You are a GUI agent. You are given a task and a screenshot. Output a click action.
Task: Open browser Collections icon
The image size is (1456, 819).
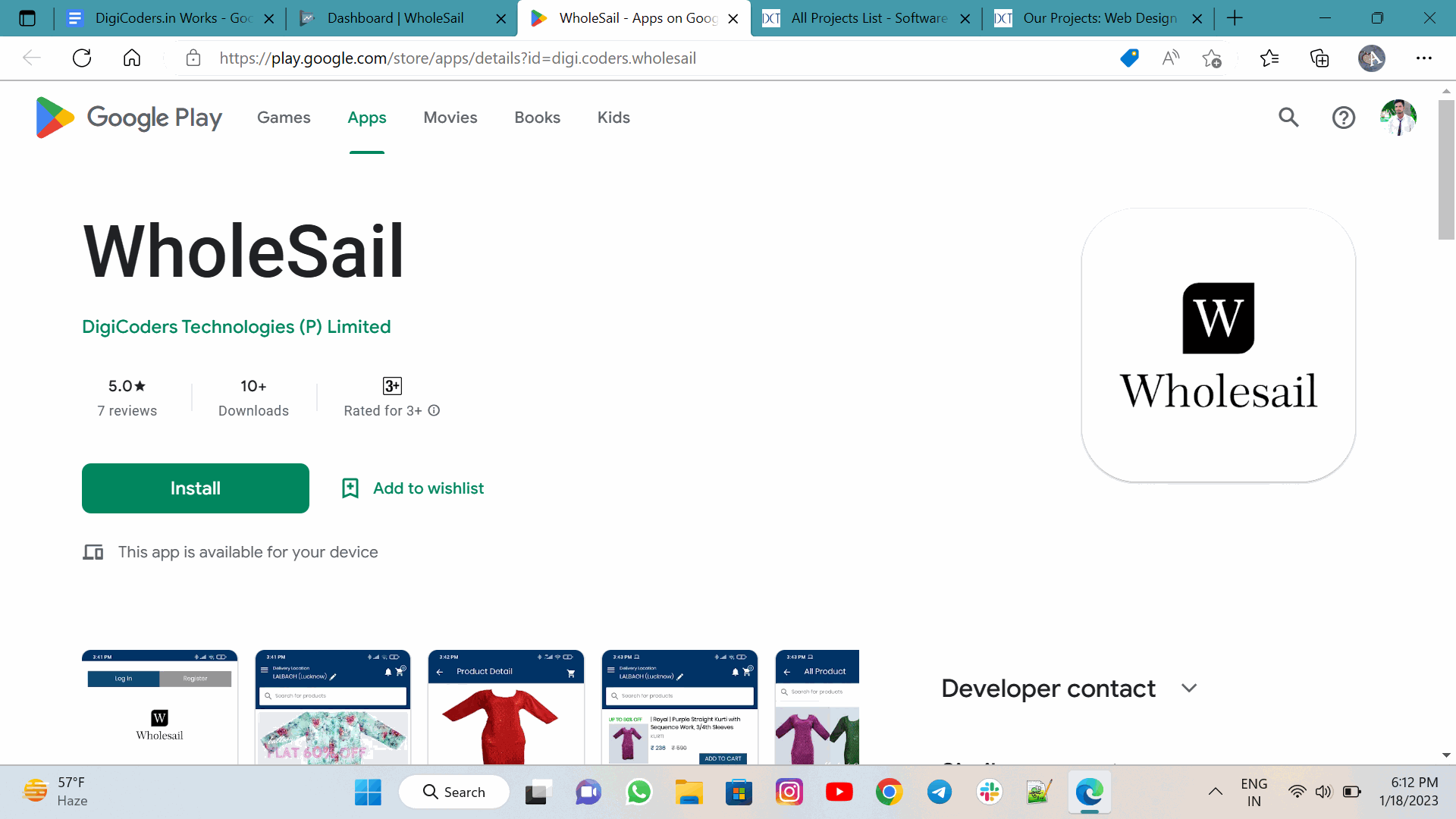pos(1319,58)
